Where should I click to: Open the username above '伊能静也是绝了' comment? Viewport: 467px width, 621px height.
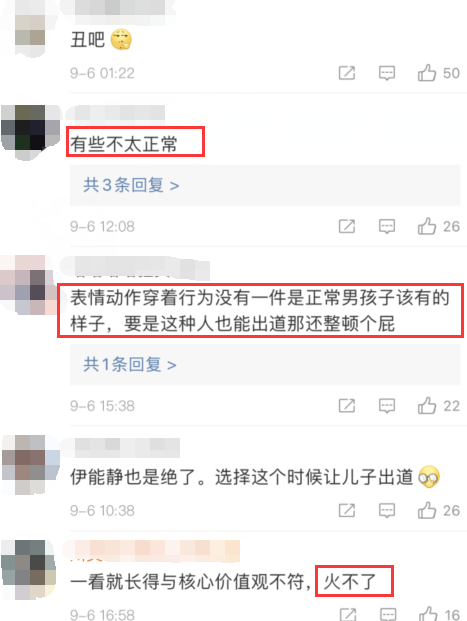126,448
